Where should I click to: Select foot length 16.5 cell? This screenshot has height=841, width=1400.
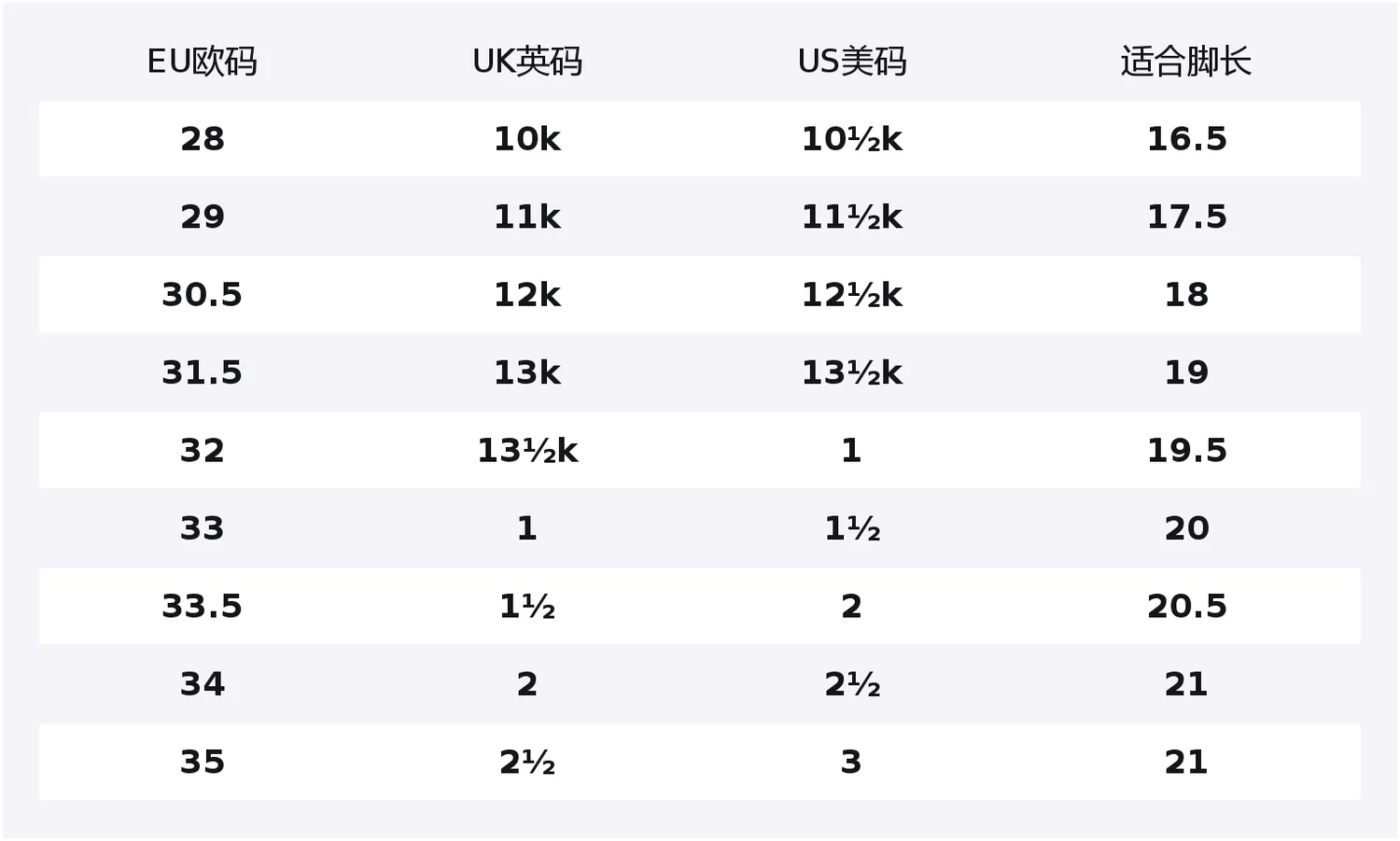(1186, 139)
